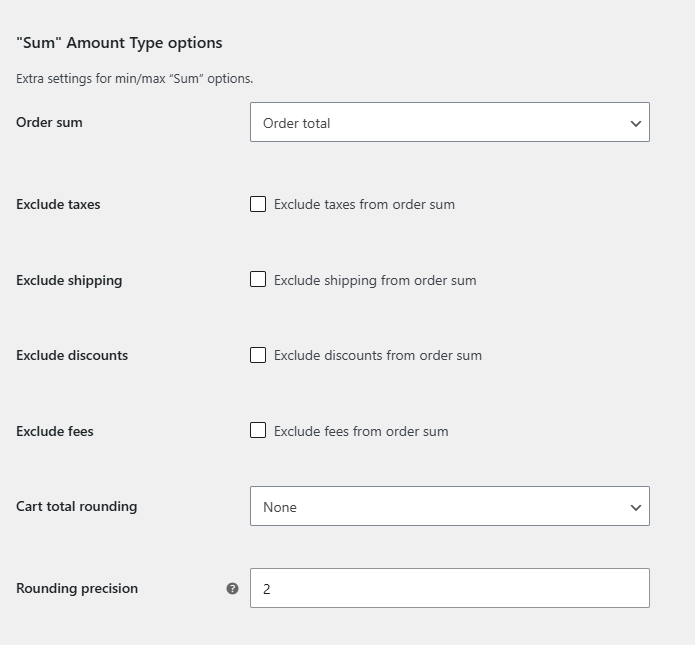The image size is (695, 645).
Task: Enable Exclude taxes from order sum checkbox
Action: click(258, 204)
